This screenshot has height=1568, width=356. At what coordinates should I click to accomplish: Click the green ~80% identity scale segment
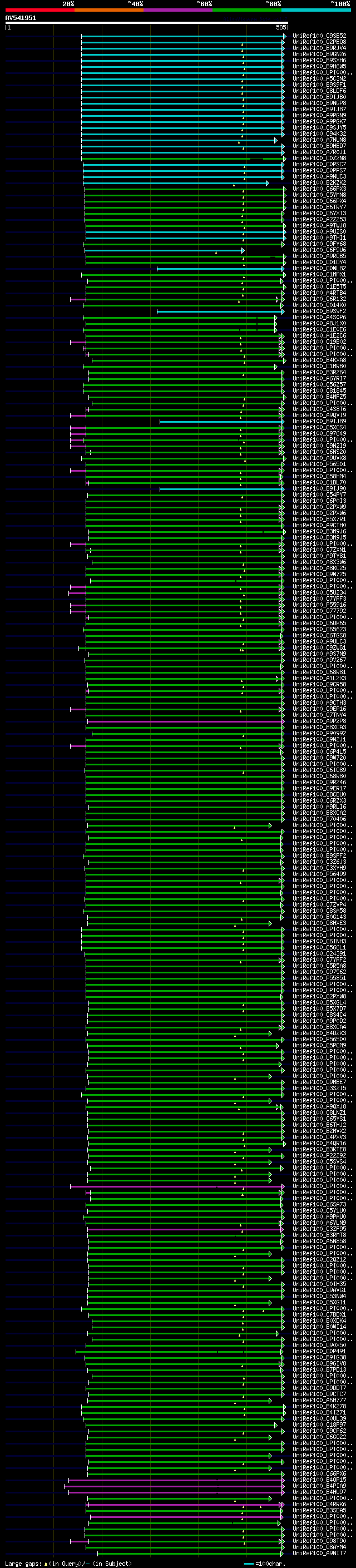click(x=247, y=10)
